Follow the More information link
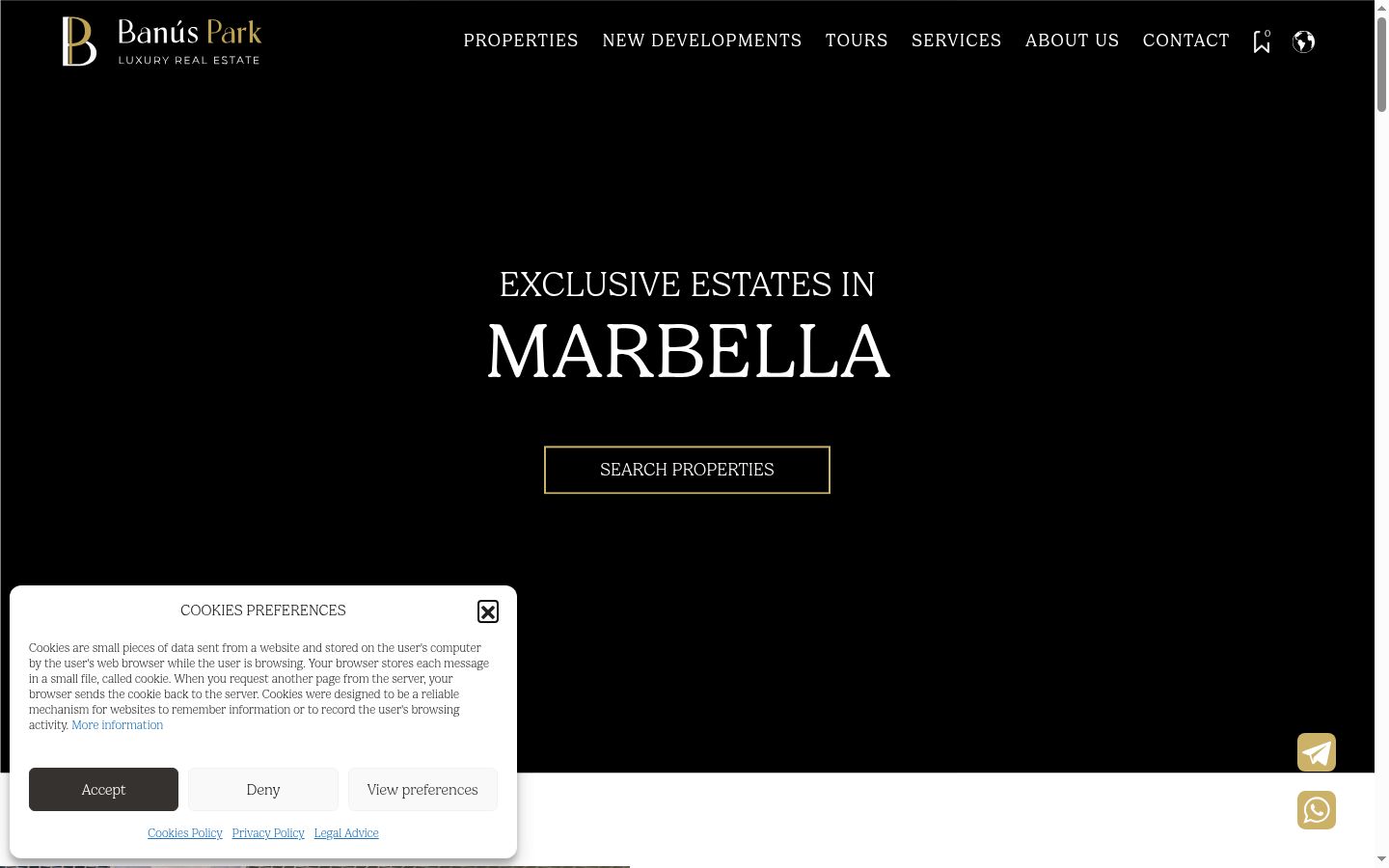 coord(118,725)
